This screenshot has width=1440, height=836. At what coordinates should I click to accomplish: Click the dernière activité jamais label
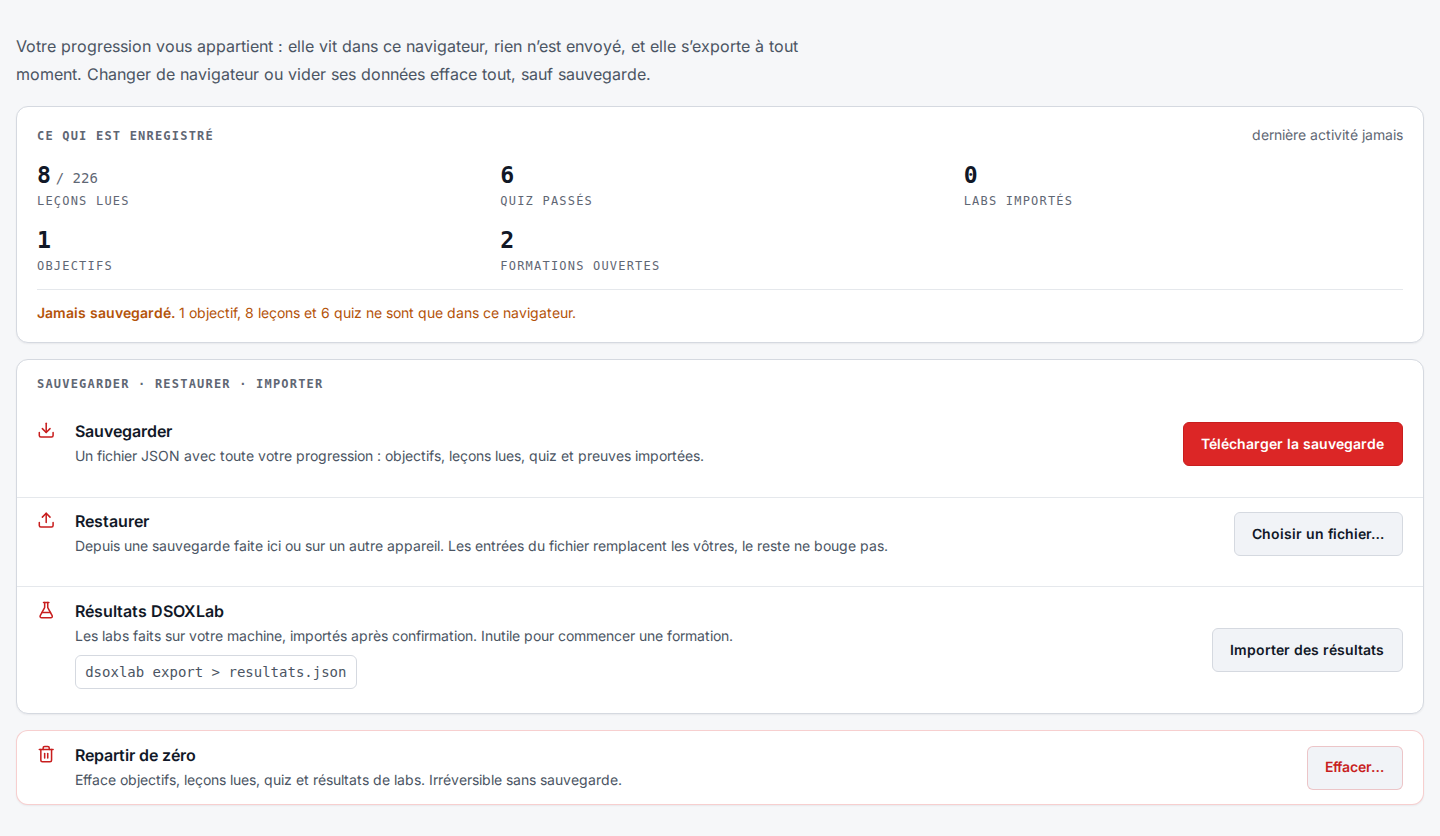(1327, 135)
